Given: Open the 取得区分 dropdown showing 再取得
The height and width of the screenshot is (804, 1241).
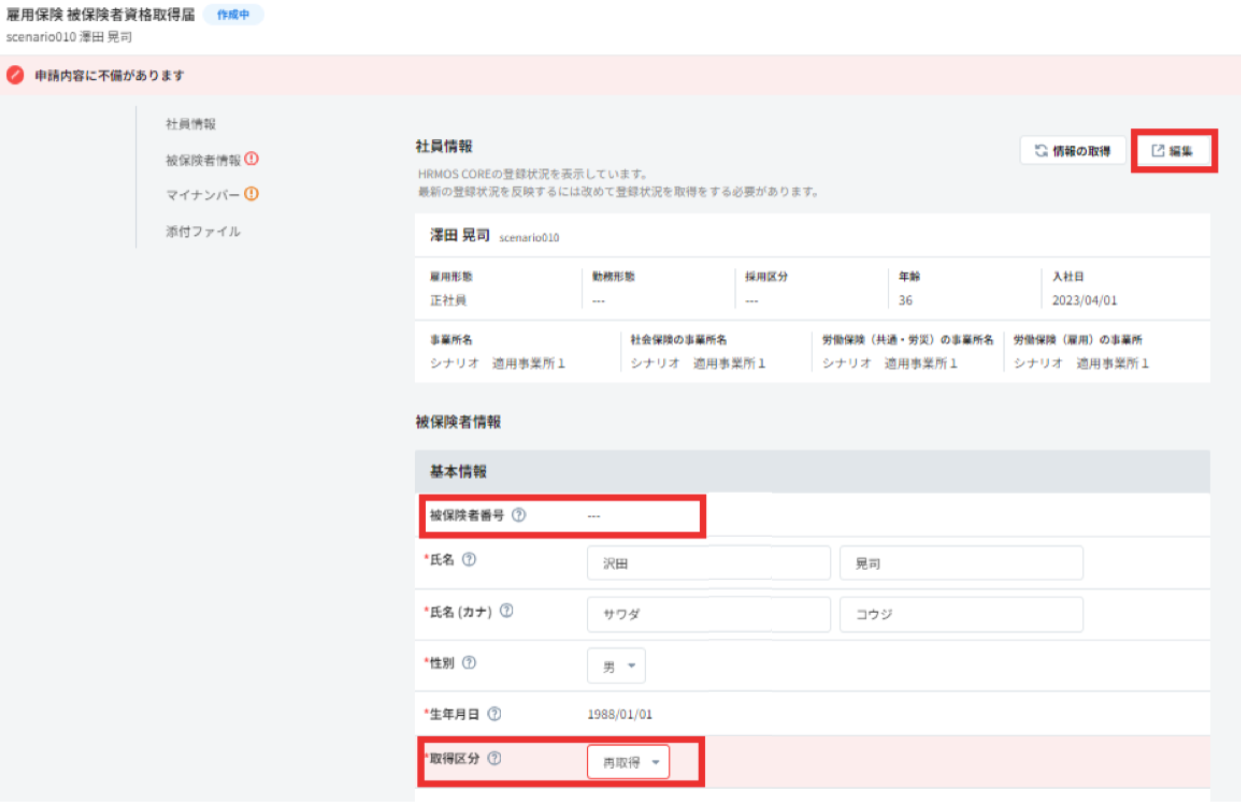Looking at the screenshot, I should [x=628, y=762].
